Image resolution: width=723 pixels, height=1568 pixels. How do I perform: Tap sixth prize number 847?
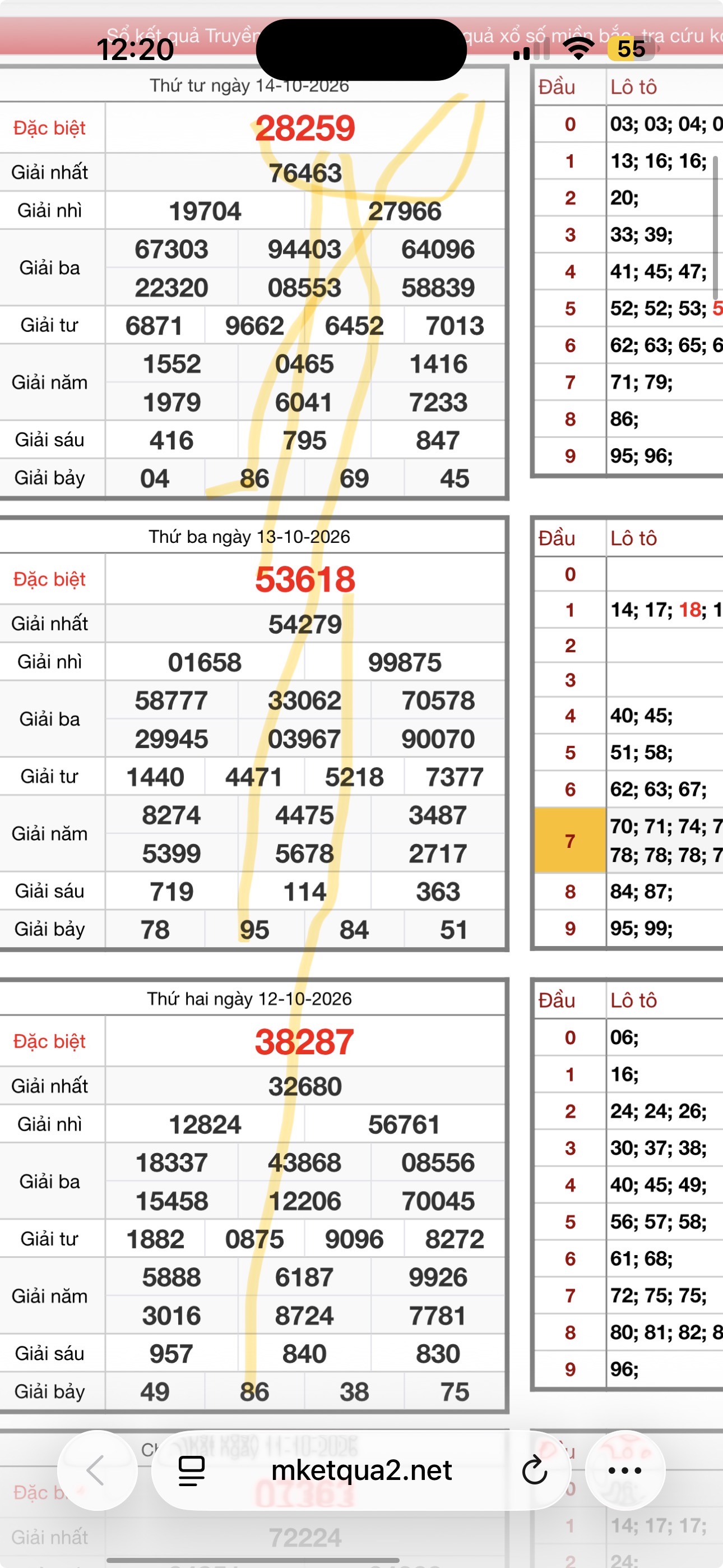click(438, 441)
